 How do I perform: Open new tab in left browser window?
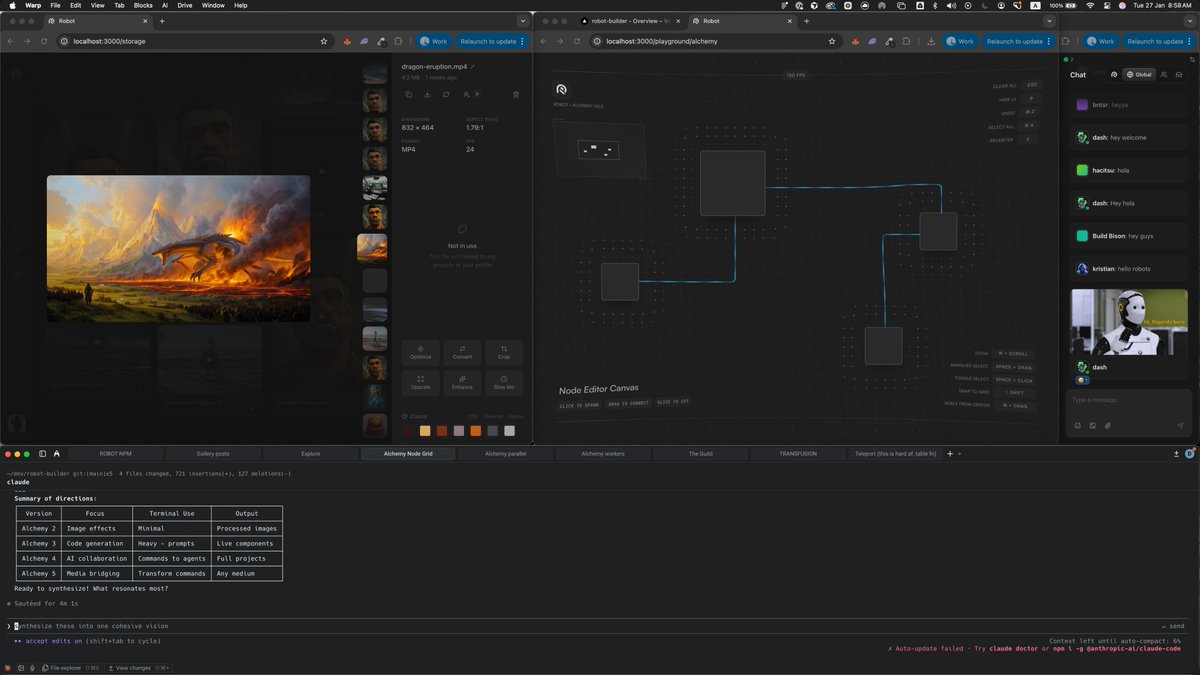tap(162, 20)
